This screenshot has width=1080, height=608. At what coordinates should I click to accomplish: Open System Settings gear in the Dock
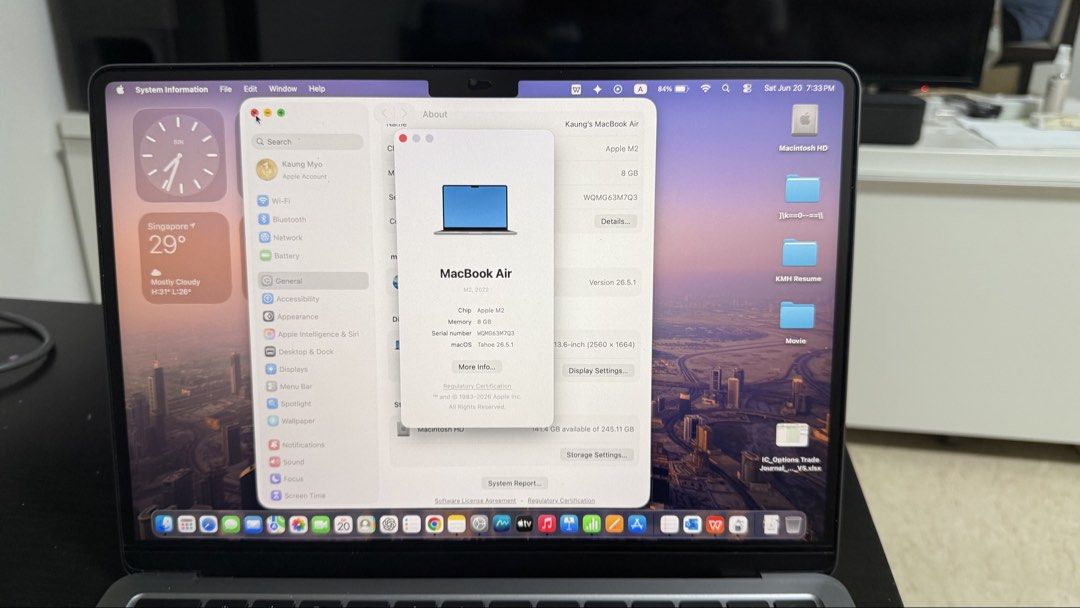[479, 525]
